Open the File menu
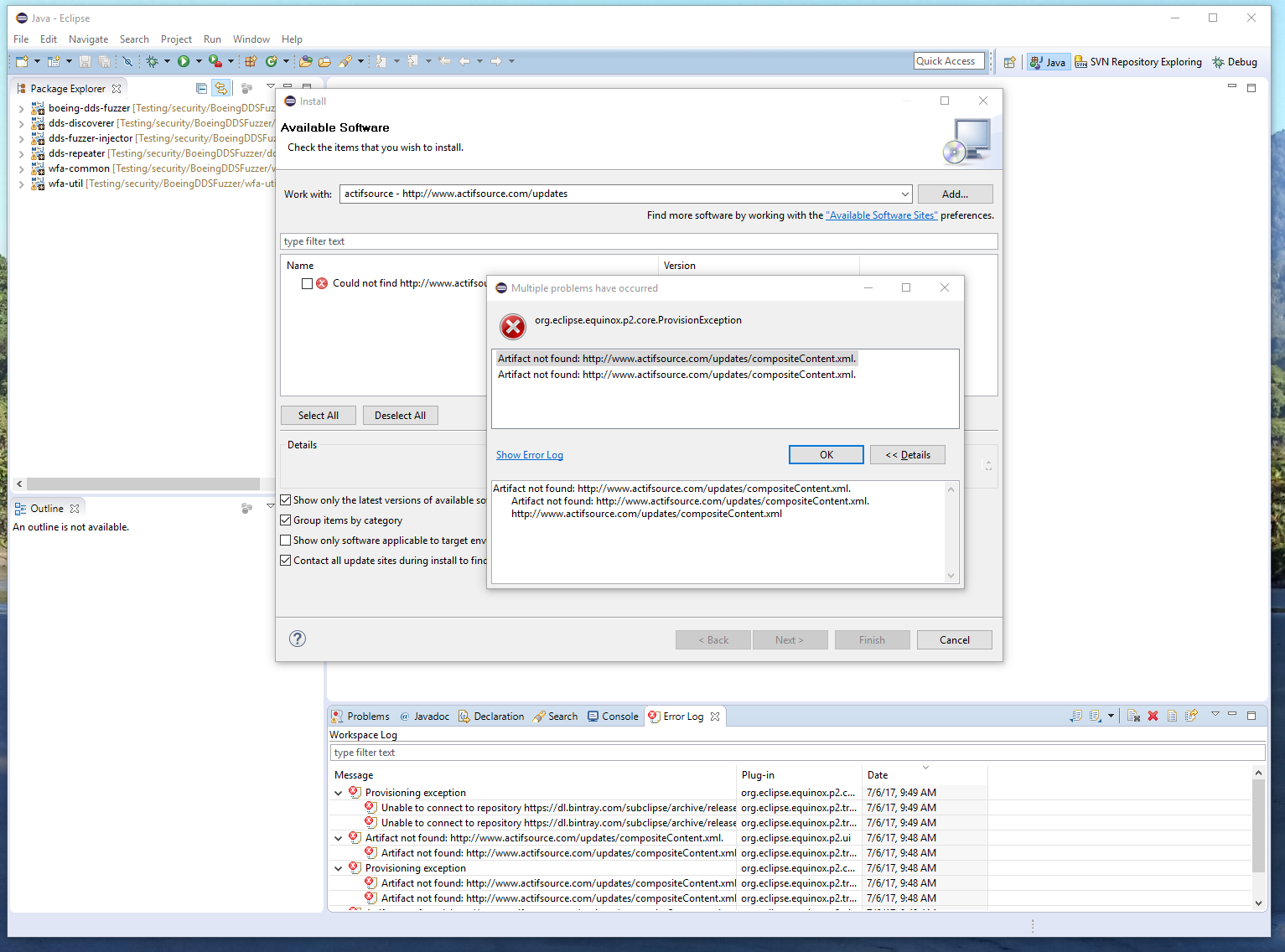 click(21, 39)
